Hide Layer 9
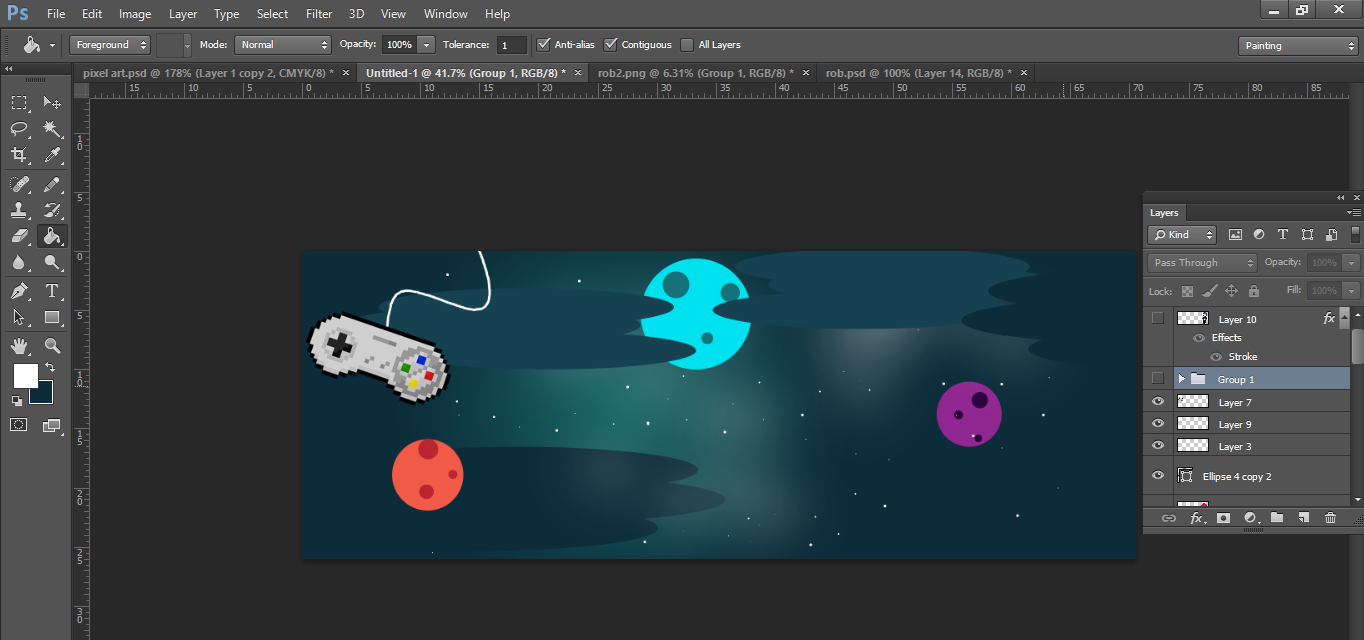 tap(1158, 423)
